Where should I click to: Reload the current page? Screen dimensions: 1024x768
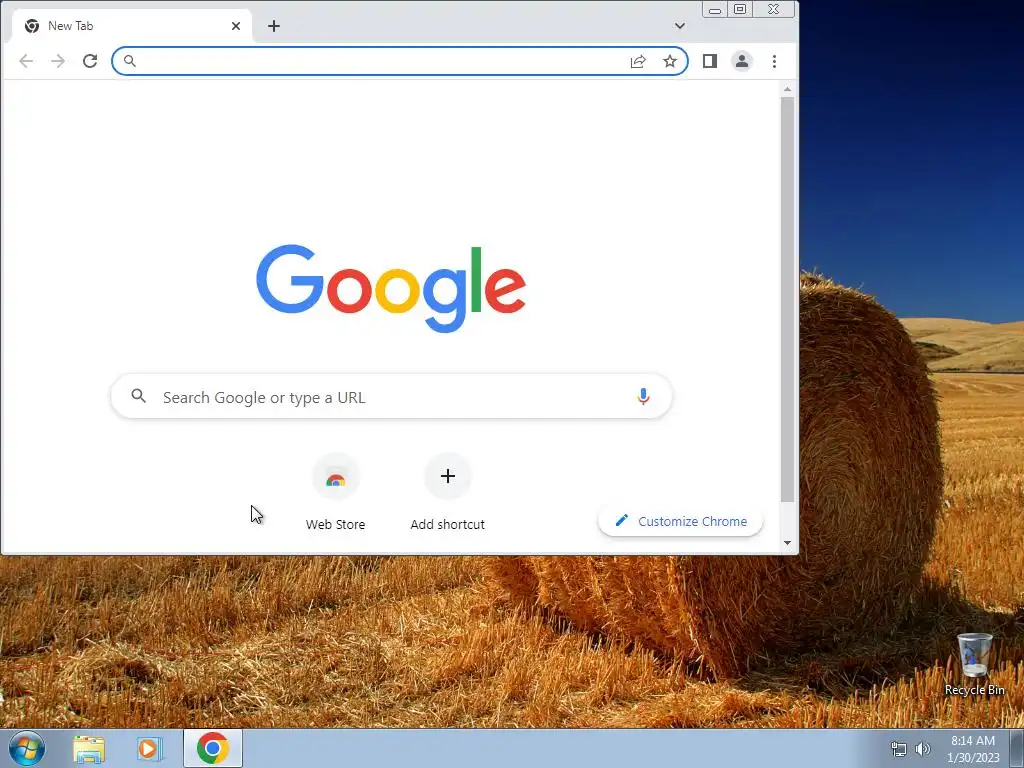(x=90, y=61)
